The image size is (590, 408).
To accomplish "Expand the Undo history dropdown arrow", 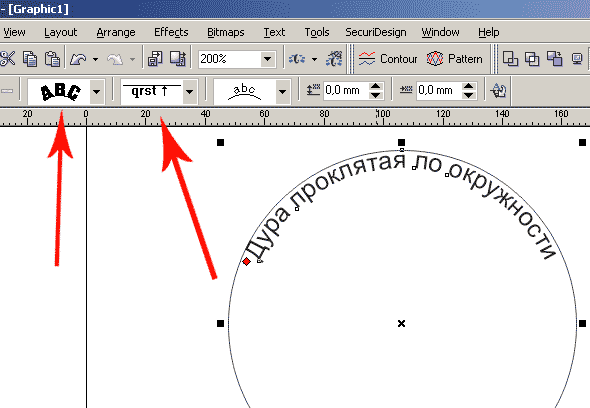I will click(x=95, y=59).
